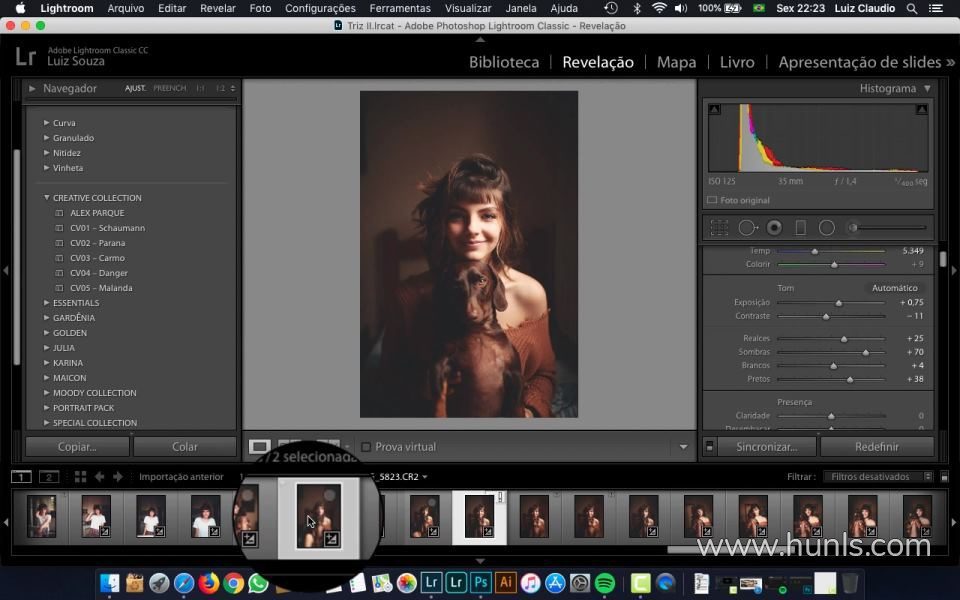Image resolution: width=960 pixels, height=600 pixels.
Task: Activate the Spot Removal tool
Action: (x=747, y=228)
